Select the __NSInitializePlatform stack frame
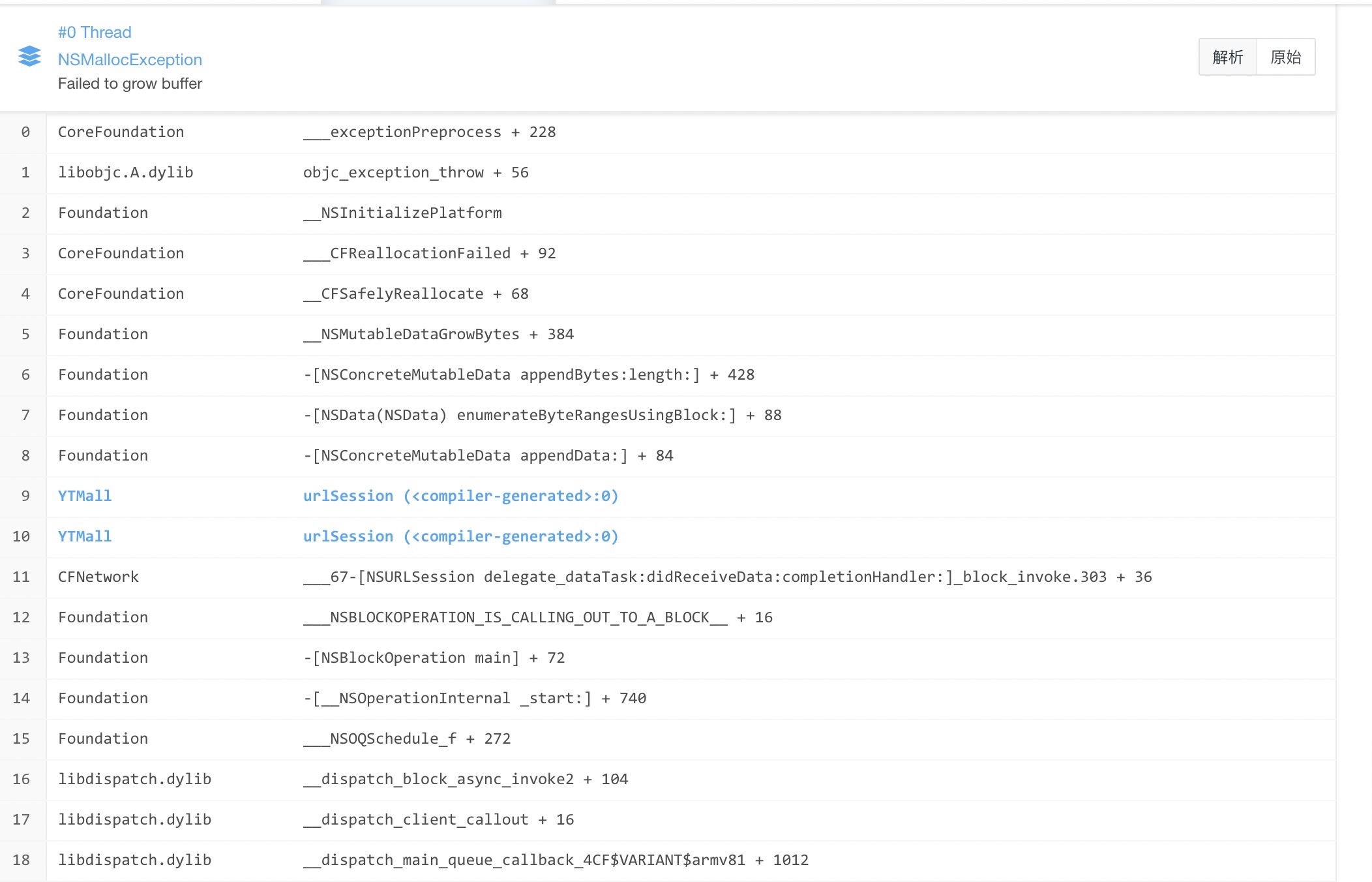 click(402, 213)
